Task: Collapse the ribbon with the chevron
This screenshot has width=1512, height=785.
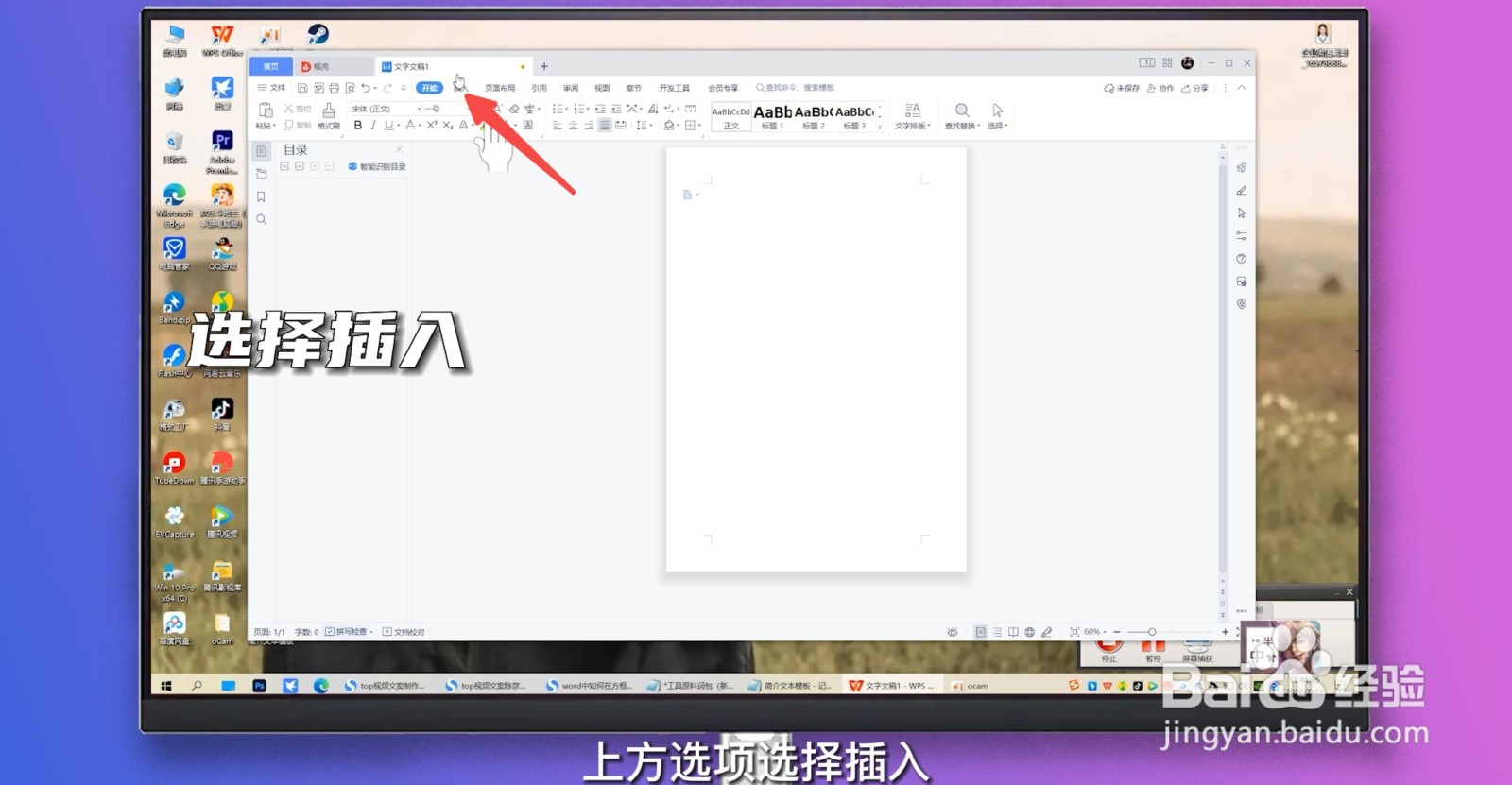Action: [x=1242, y=88]
